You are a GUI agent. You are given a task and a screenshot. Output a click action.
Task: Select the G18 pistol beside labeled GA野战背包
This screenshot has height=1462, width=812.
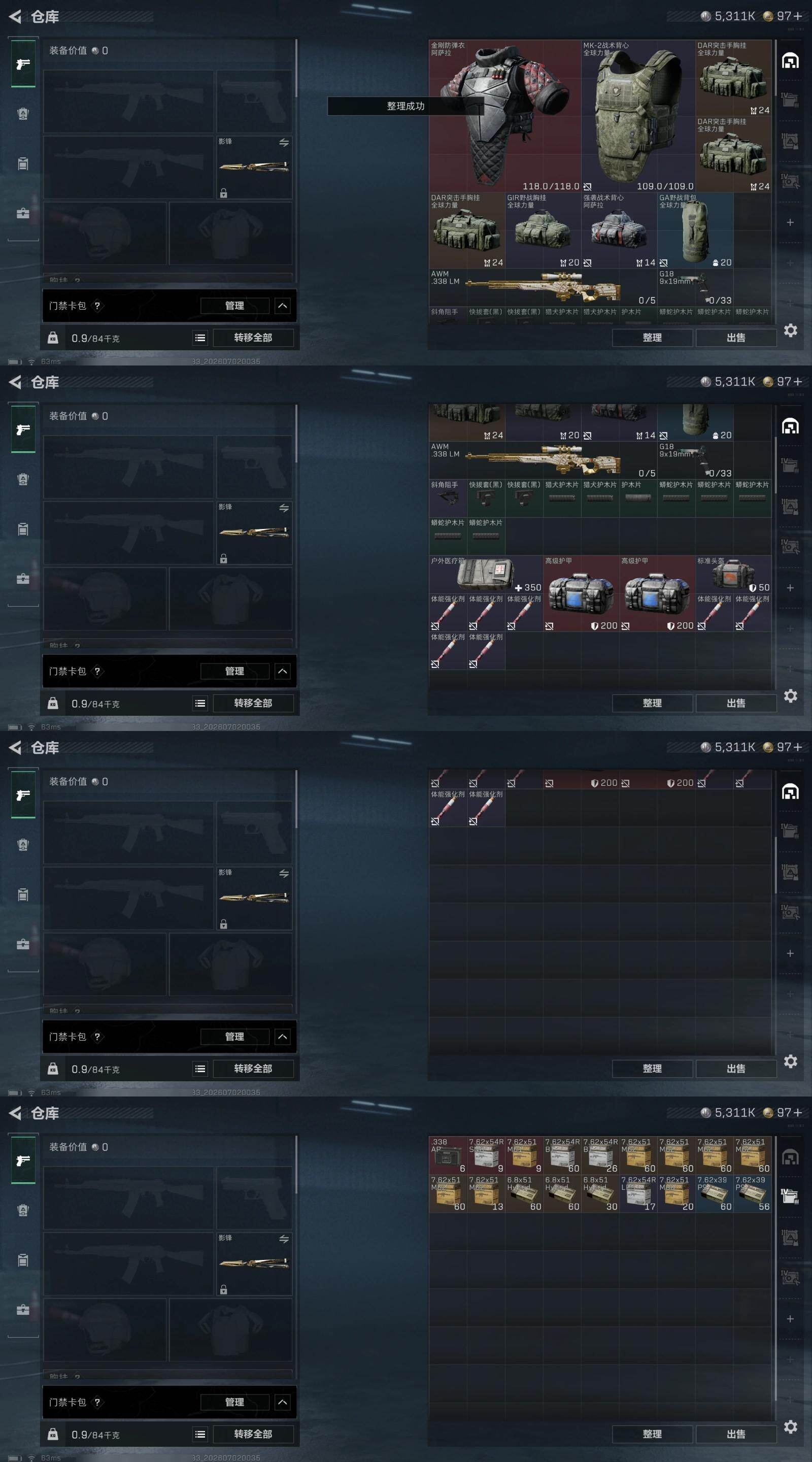coord(695,287)
